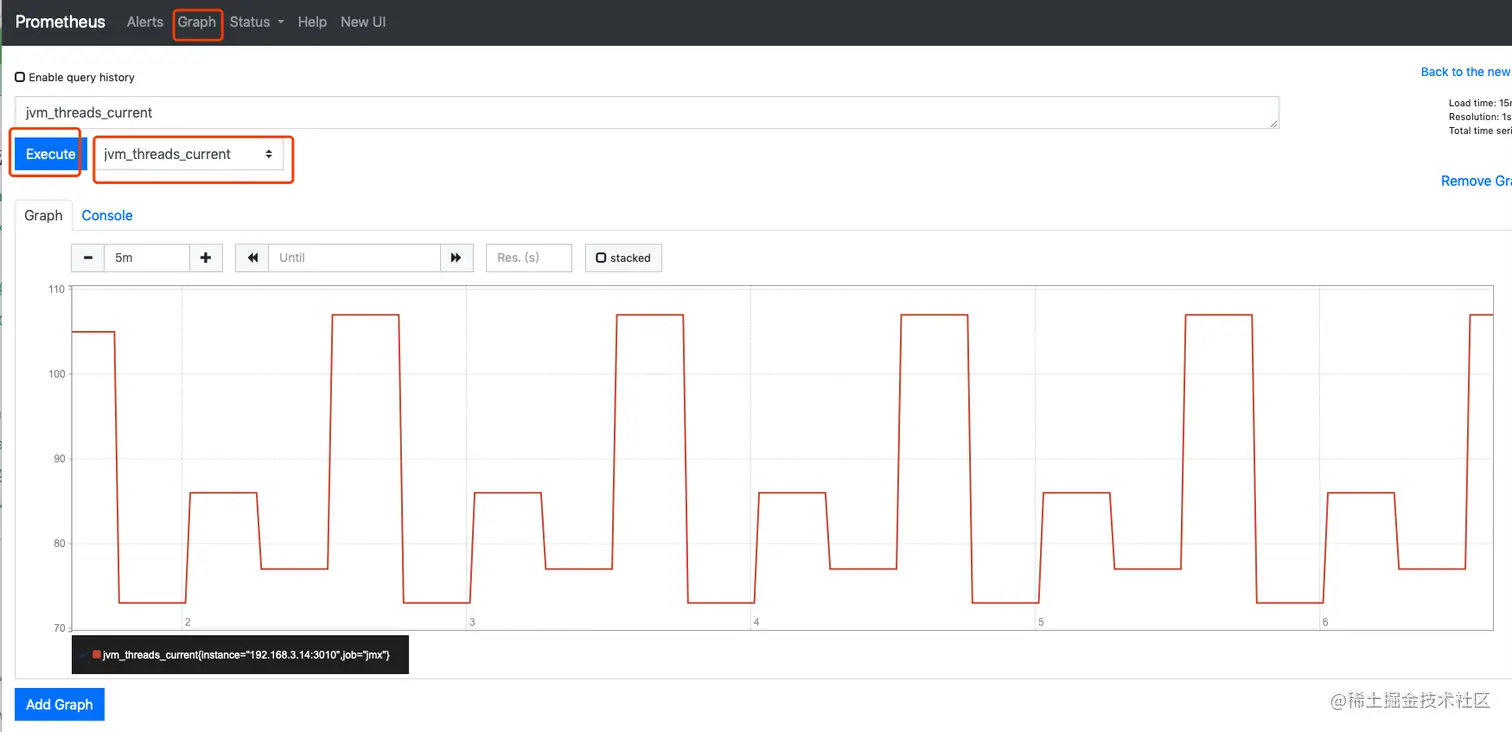The height and width of the screenshot is (732, 1512).
Task: Click the Until end time field
Action: pos(354,258)
